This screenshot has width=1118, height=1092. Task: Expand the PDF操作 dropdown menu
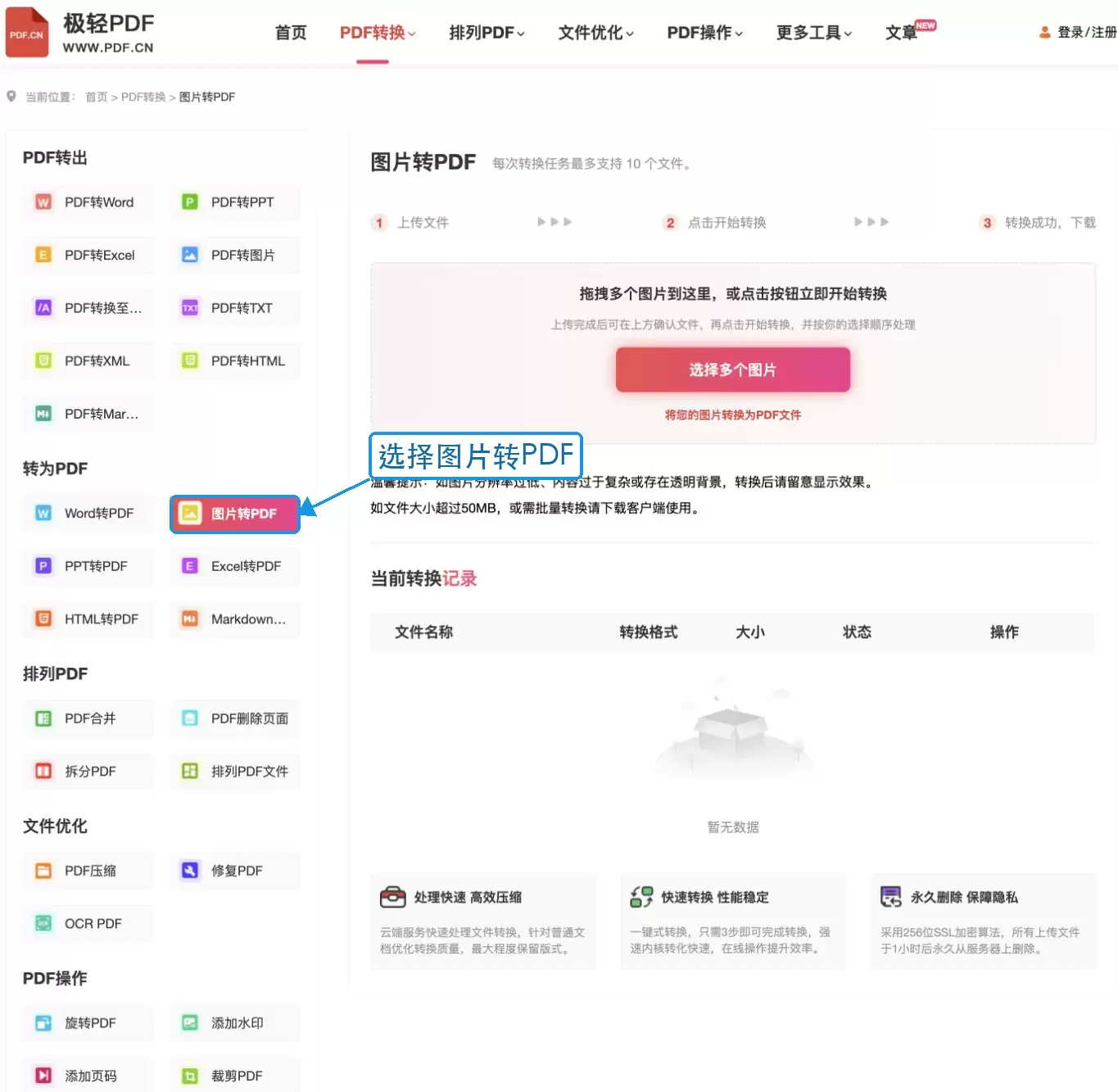click(x=704, y=33)
